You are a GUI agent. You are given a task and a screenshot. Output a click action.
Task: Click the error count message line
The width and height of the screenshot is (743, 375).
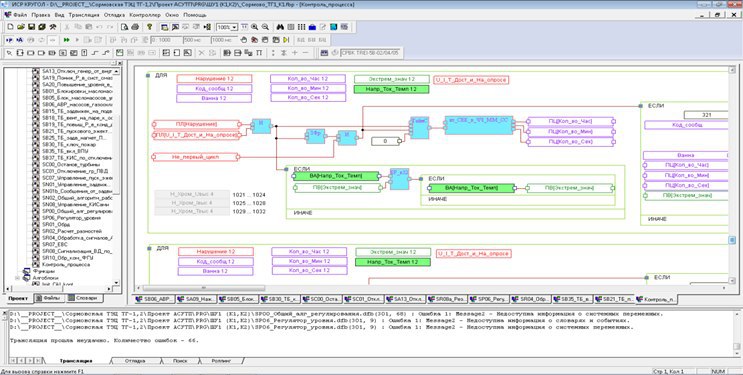click(x=104, y=340)
